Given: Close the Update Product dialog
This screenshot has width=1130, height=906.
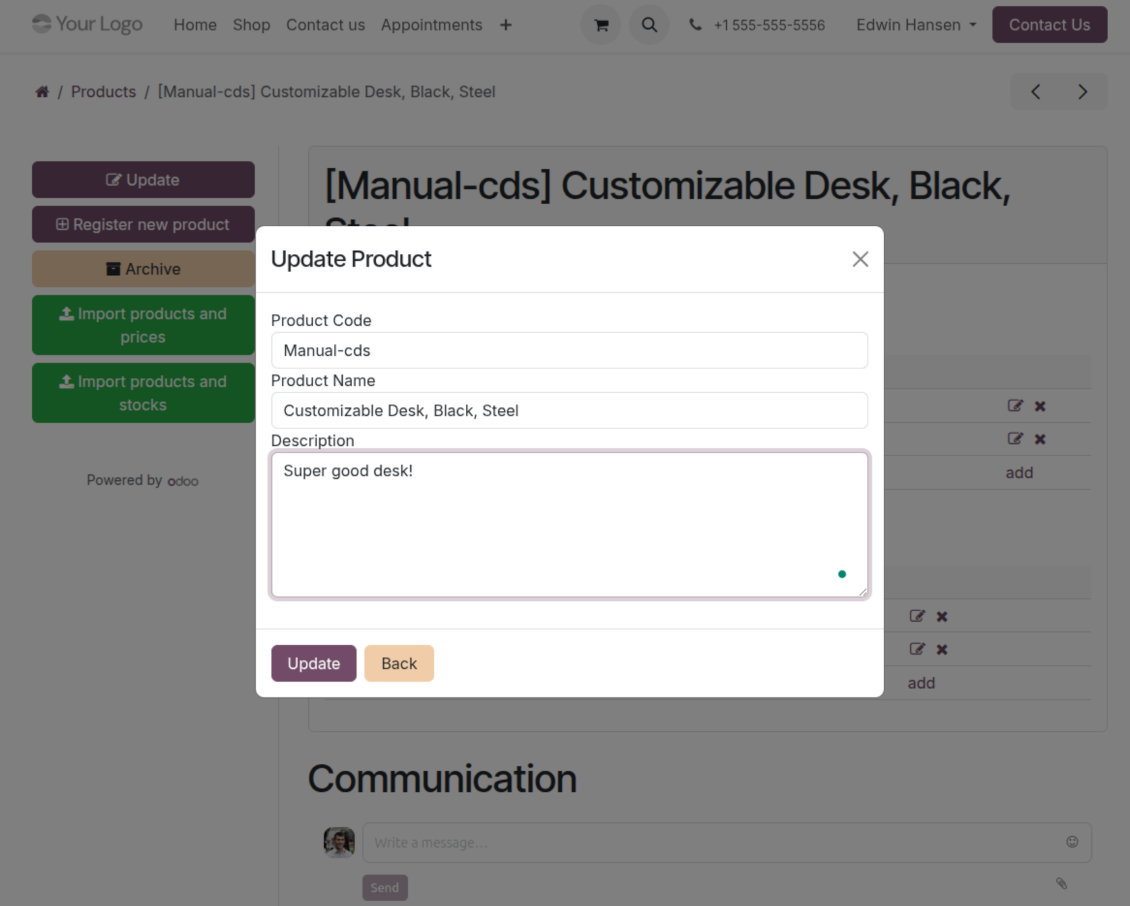Looking at the screenshot, I should [x=860, y=259].
